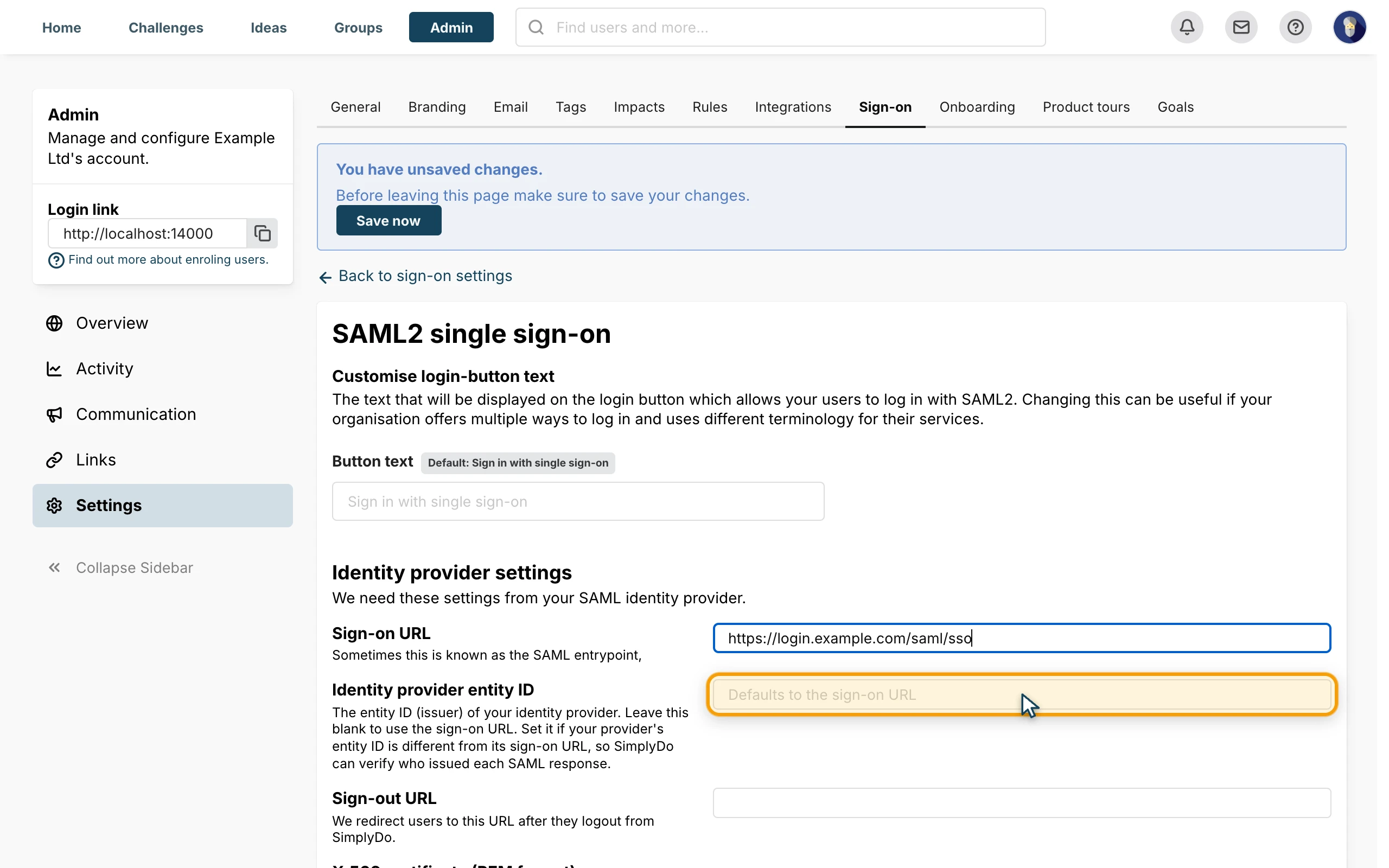Open the user profile avatar
Viewport: 1389px width, 868px height.
(1349, 27)
